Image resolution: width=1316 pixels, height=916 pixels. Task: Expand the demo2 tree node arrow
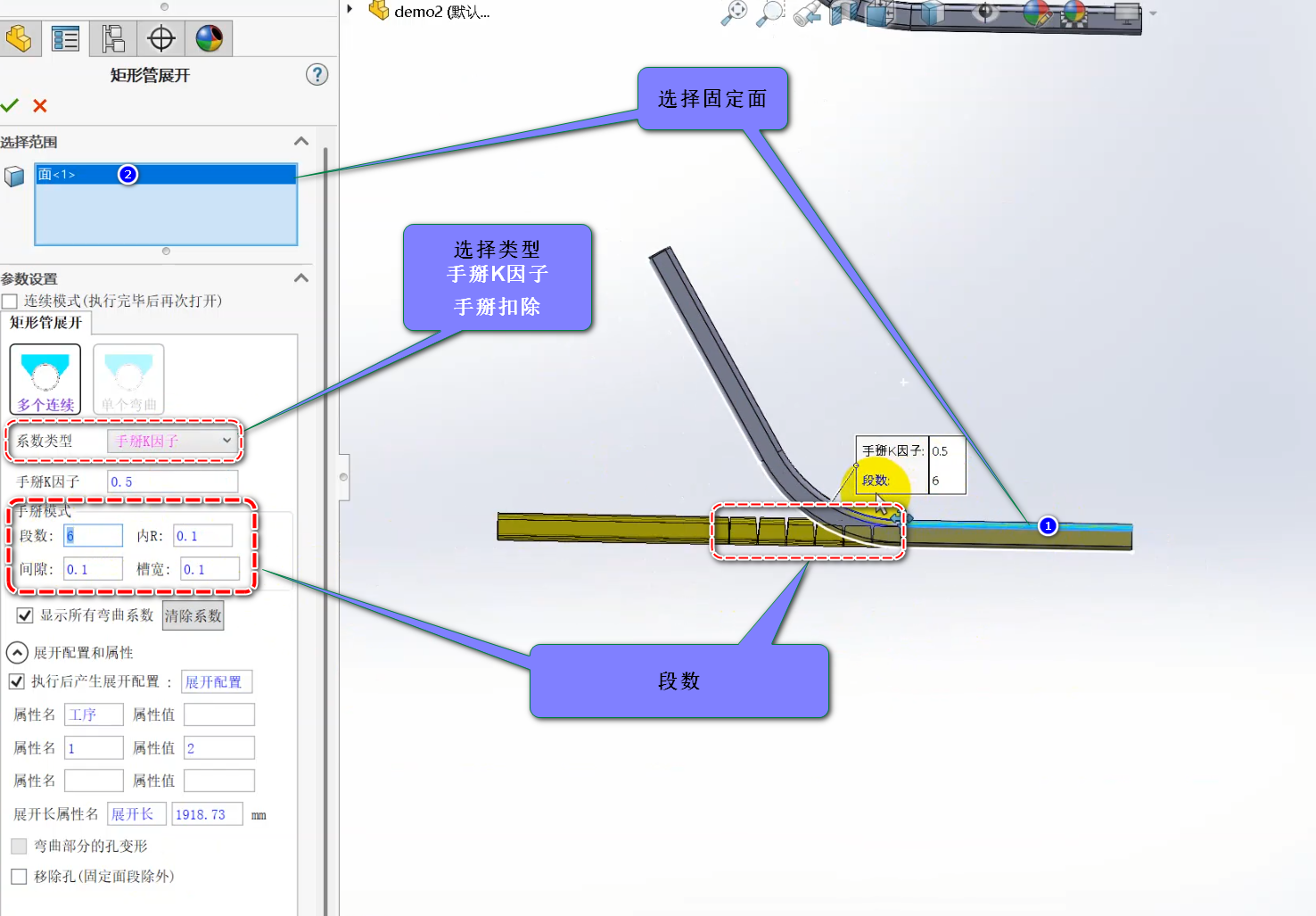click(350, 10)
